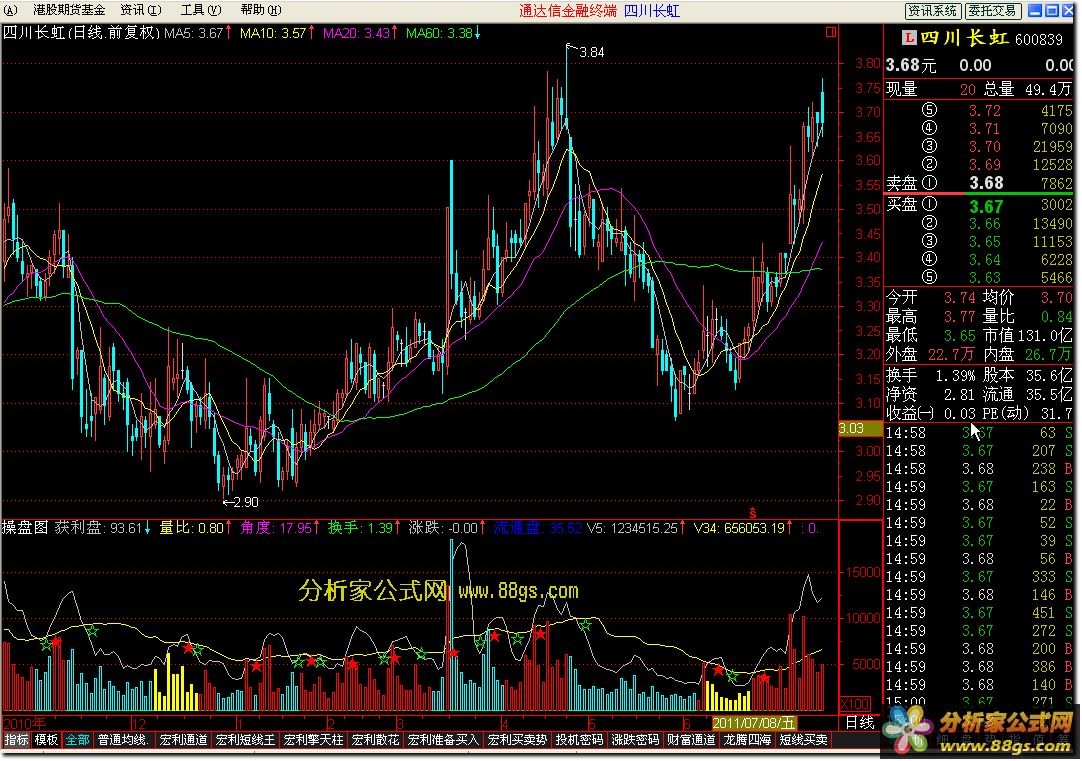Click the 日线 period label
1082x761 pixels.
pos(860,723)
